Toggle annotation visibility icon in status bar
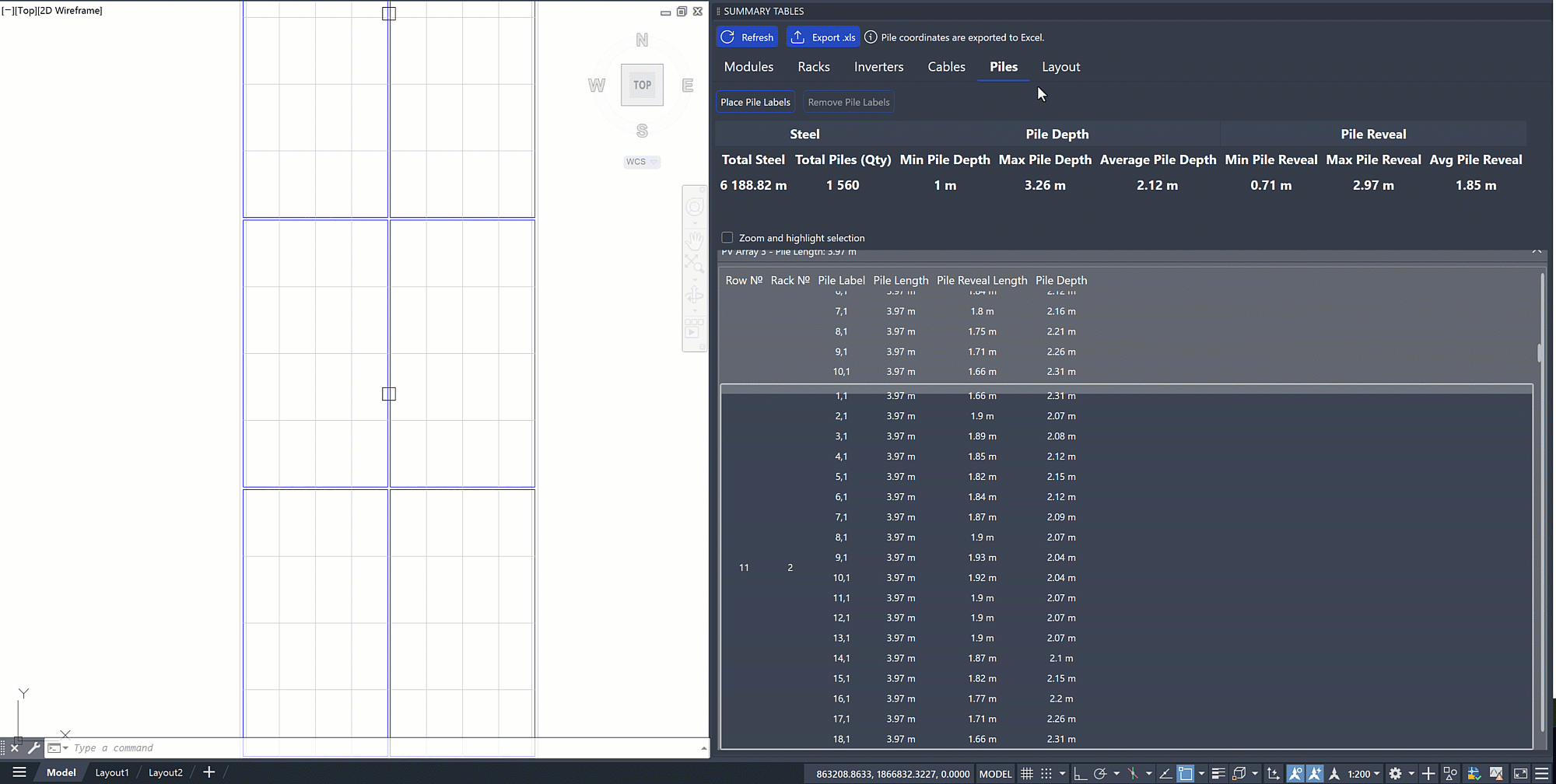Image resolution: width=1556 pixels, height=784 pixels. pos(1295,773)
